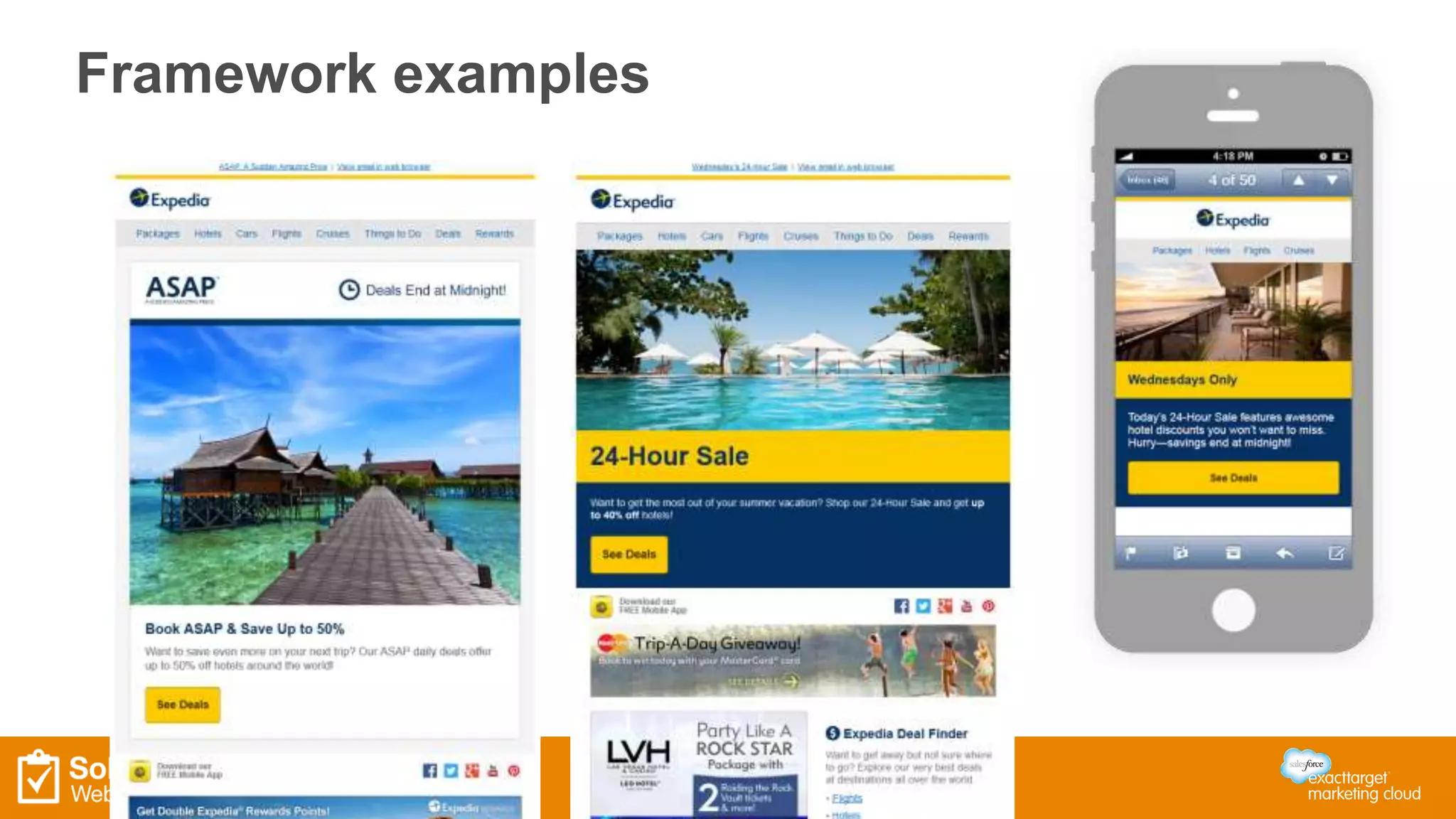Click Google Plus icon in left ASAP email

click(x=472, y=771)
